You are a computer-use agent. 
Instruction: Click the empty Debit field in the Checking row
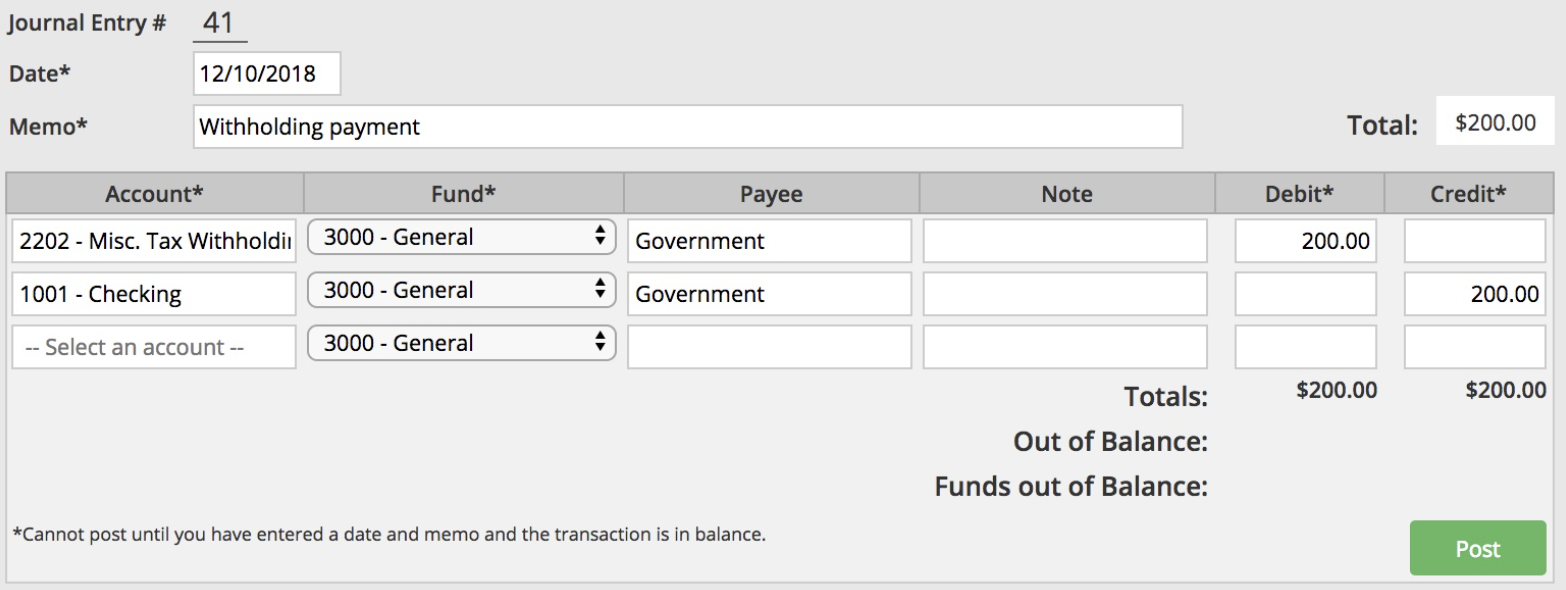(1305, 294)
